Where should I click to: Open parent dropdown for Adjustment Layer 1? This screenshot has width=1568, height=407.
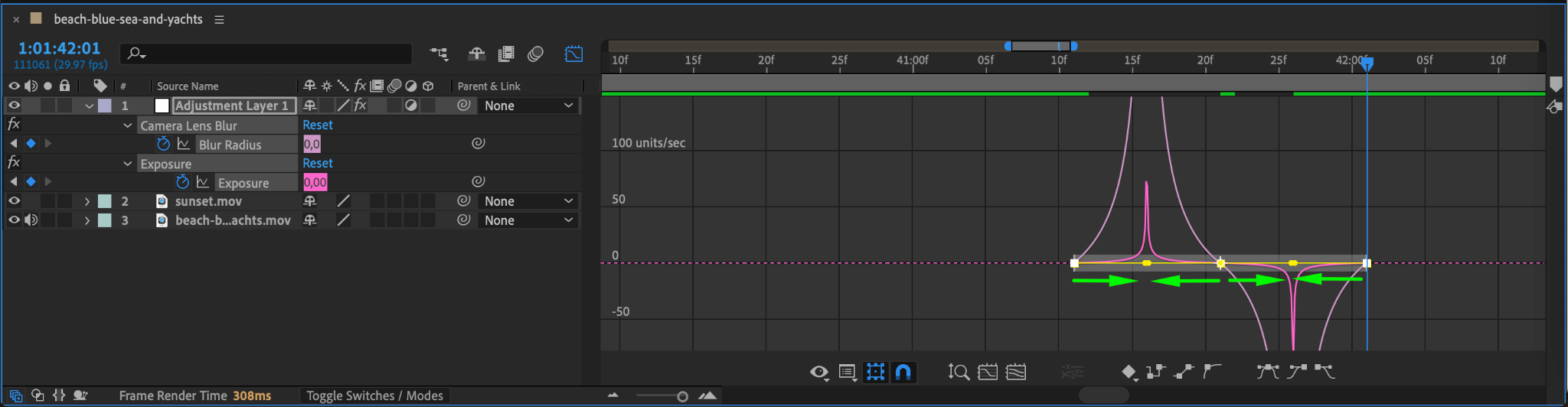[x=528, y=106]
